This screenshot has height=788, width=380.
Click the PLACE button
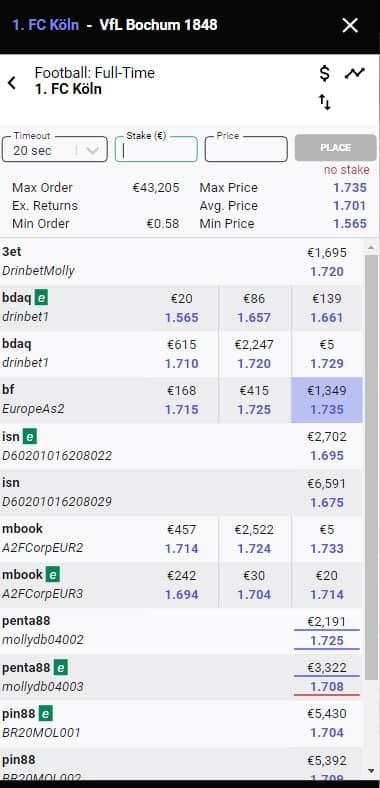pos(335,148)
